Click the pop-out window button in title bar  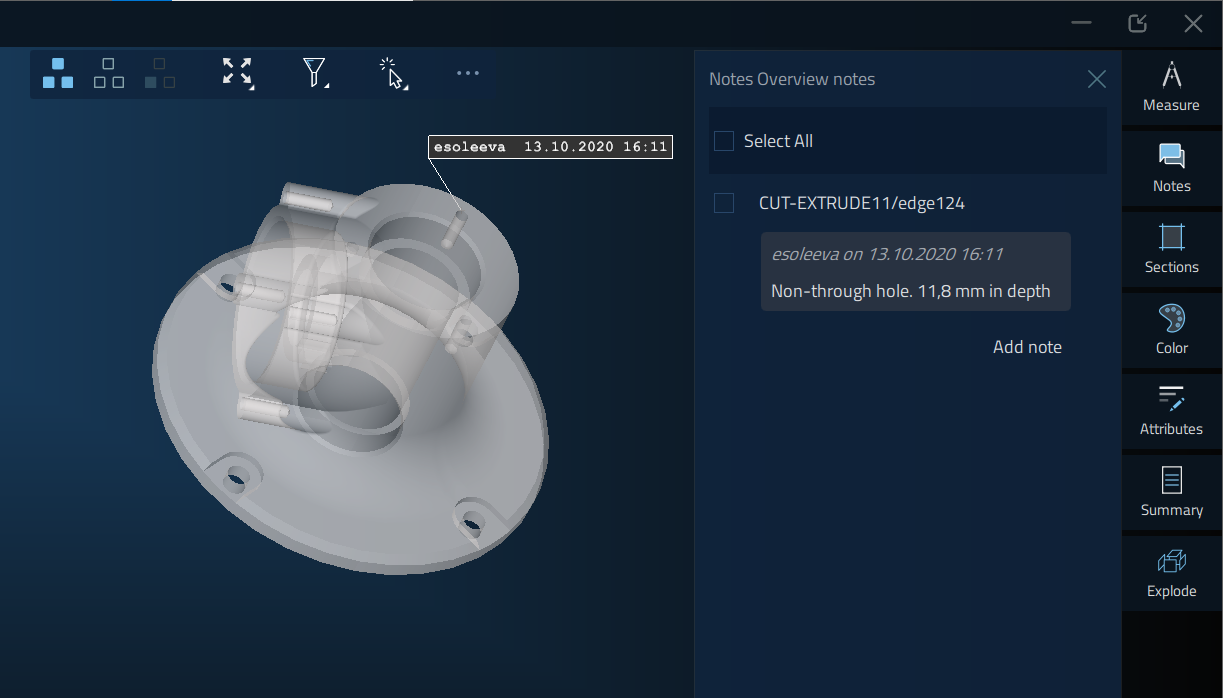[1137, 23]
